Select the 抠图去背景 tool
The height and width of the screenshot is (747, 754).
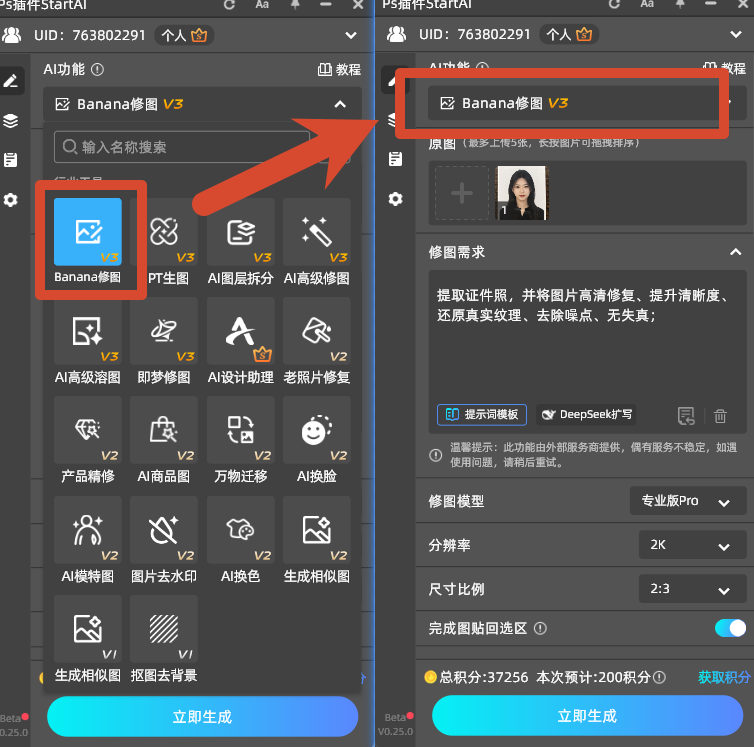point(164,629)
